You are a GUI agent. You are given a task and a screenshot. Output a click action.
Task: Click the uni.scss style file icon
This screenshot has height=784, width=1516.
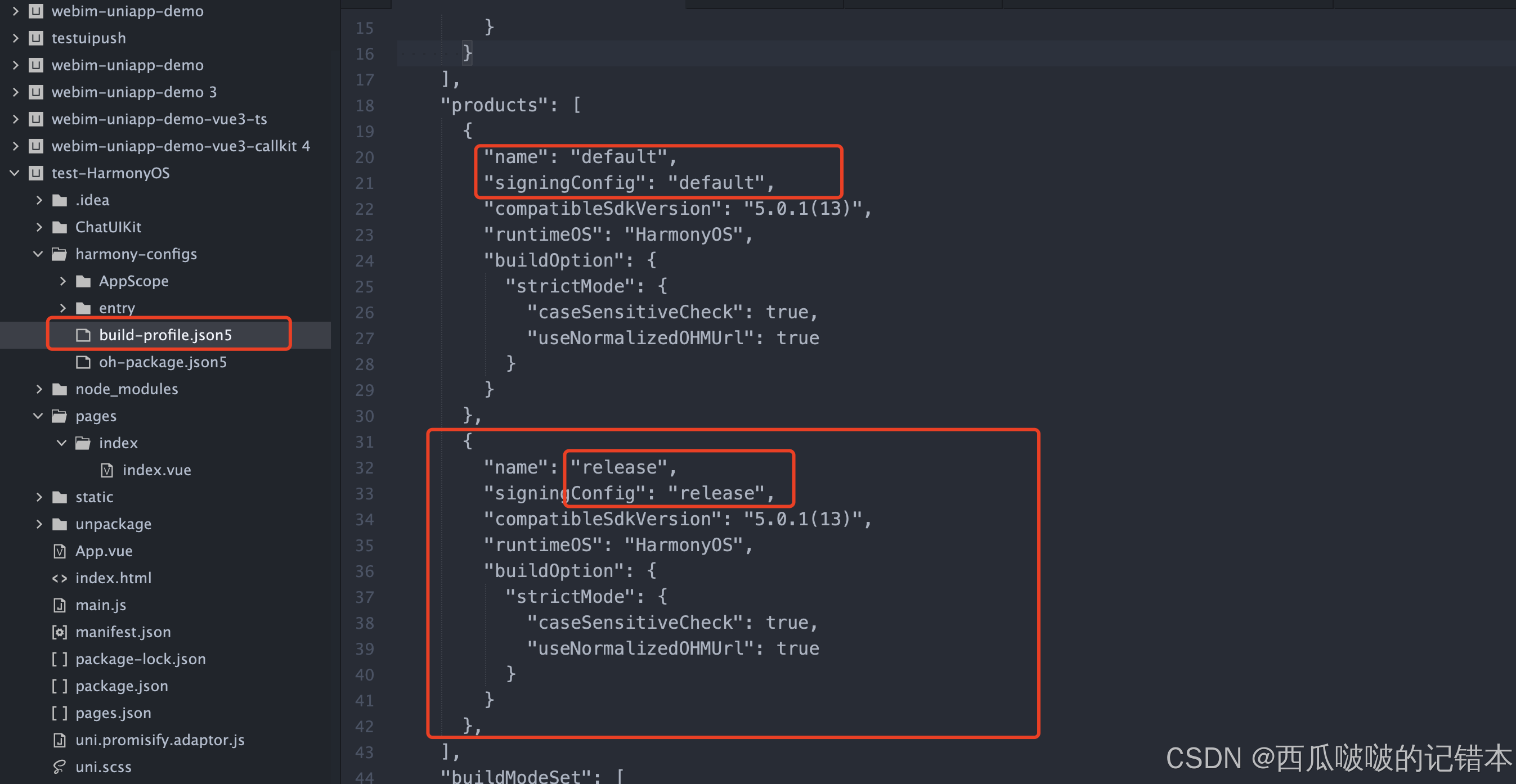coord(60,767)
